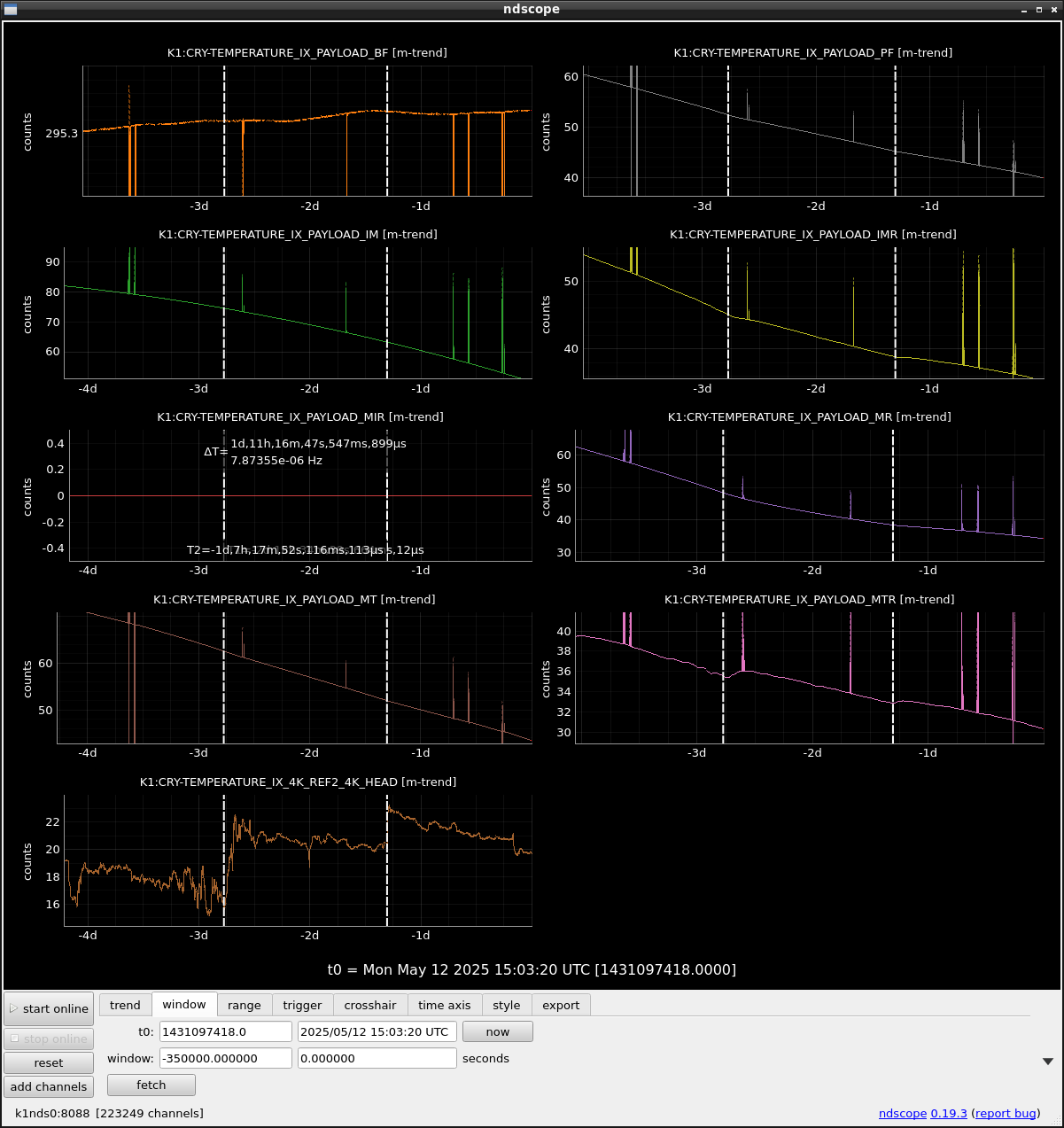Select the left dashed cursor in PAYLOAD_BF plot
The width and height of the screenshot is (1064, 1128).
tap(224, 131)
